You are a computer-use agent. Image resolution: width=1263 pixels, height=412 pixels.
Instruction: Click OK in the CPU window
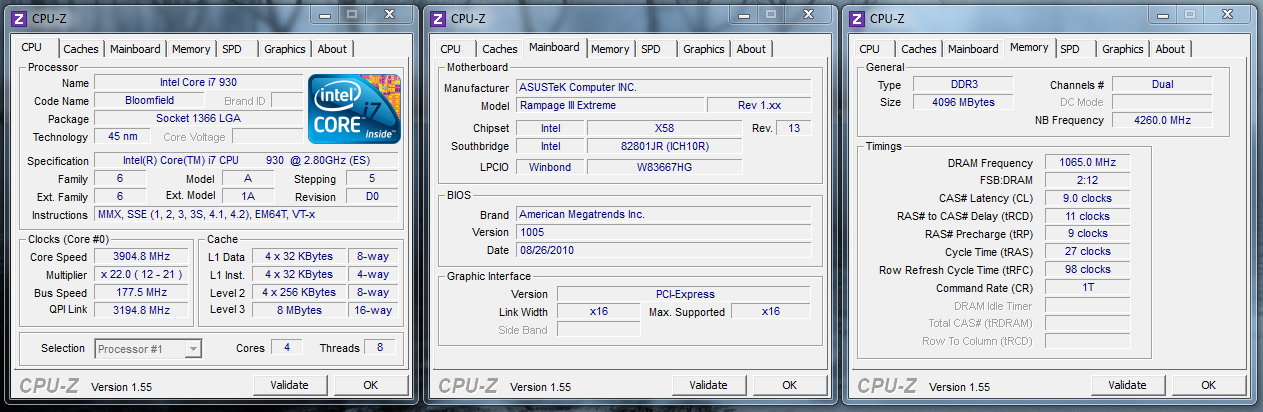[370, 385]
